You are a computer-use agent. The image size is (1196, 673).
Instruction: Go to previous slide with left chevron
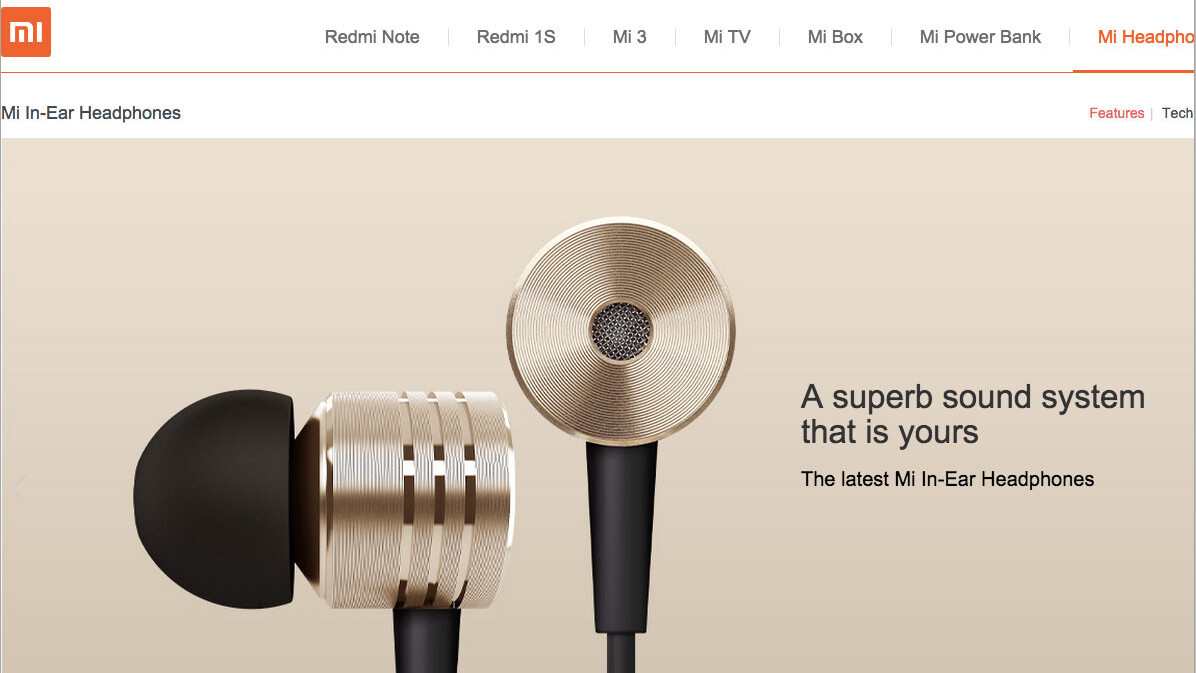[20, 488]
